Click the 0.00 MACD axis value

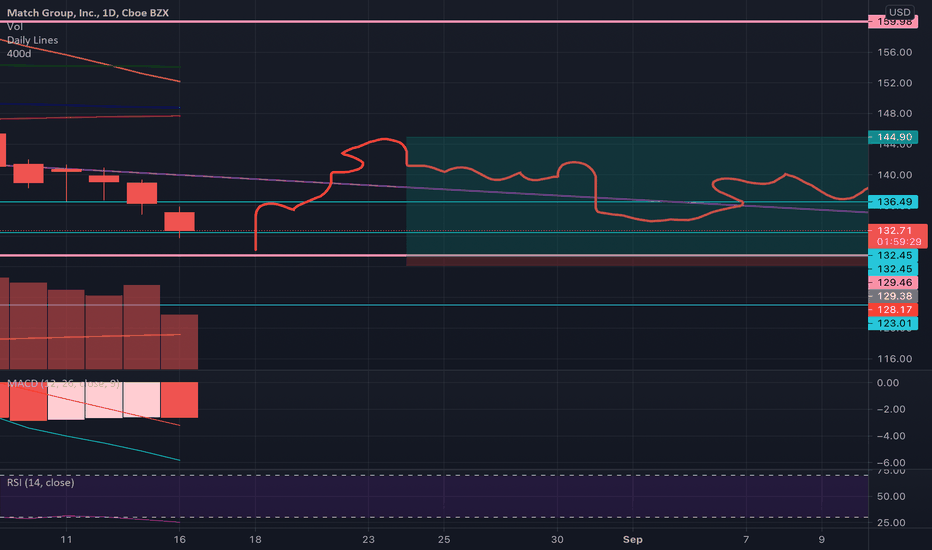pos(888,383)
